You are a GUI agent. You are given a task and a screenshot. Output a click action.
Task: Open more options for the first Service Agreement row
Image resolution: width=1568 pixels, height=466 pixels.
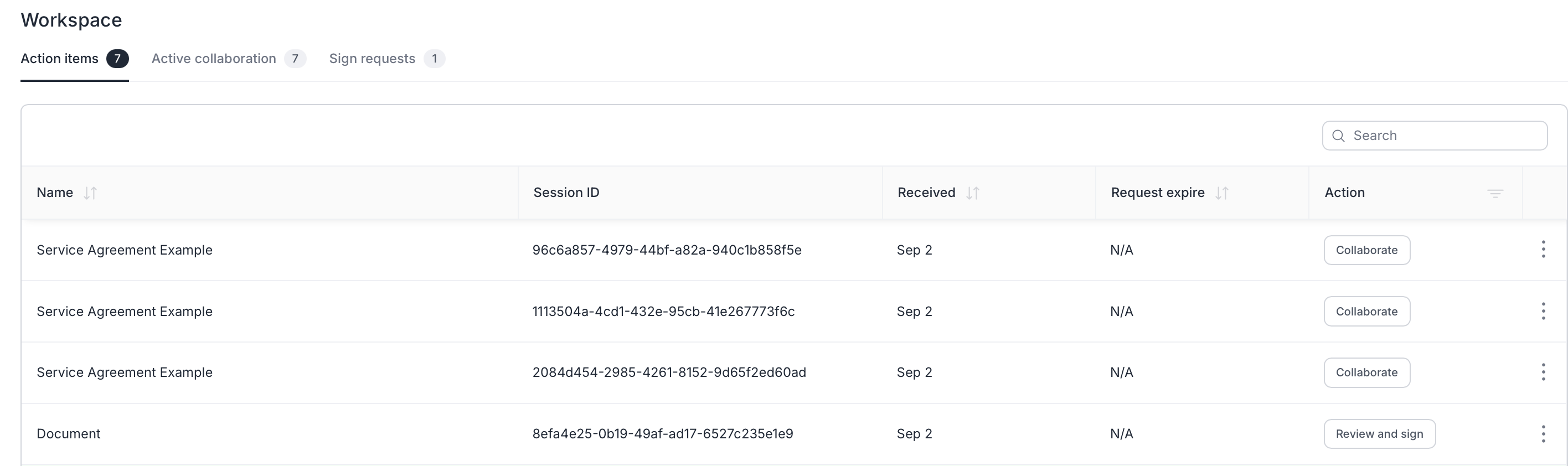1543,250
